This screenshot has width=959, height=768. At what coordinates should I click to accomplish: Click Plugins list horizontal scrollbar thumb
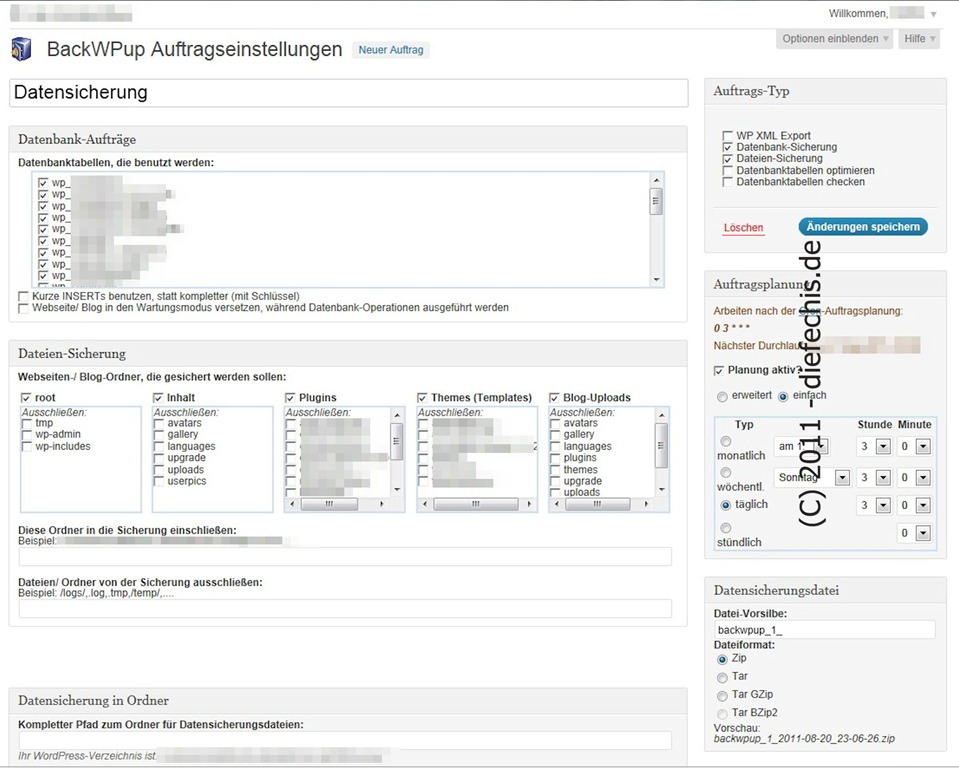click(x=329, y=504)
